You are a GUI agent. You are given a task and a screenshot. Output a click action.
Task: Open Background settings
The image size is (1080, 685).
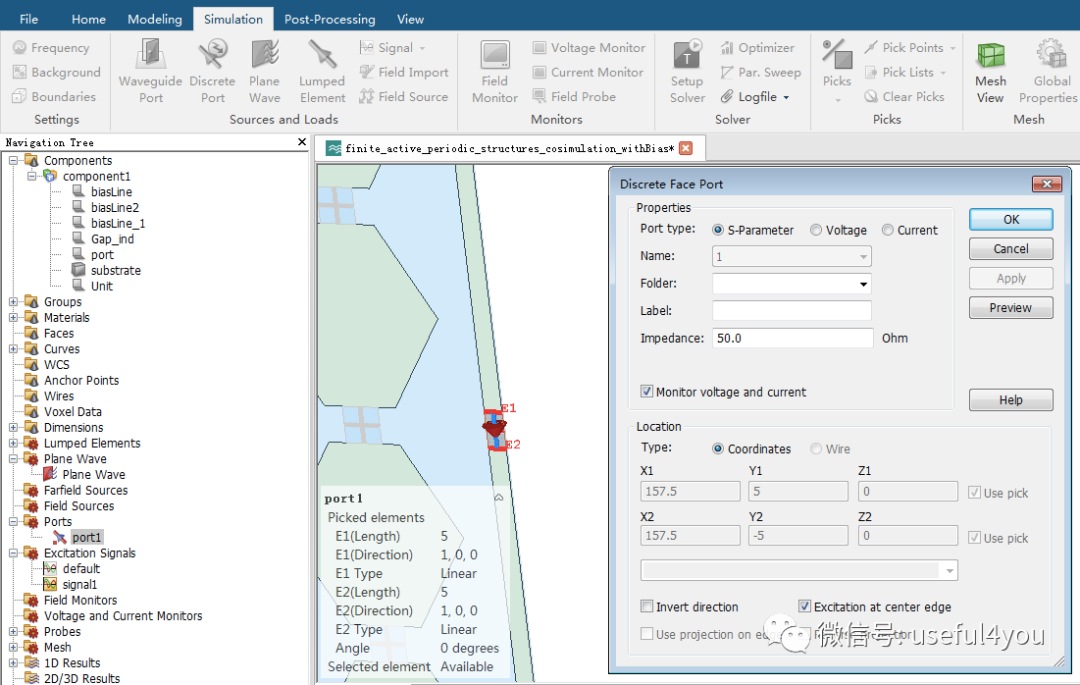pos(56,72)
